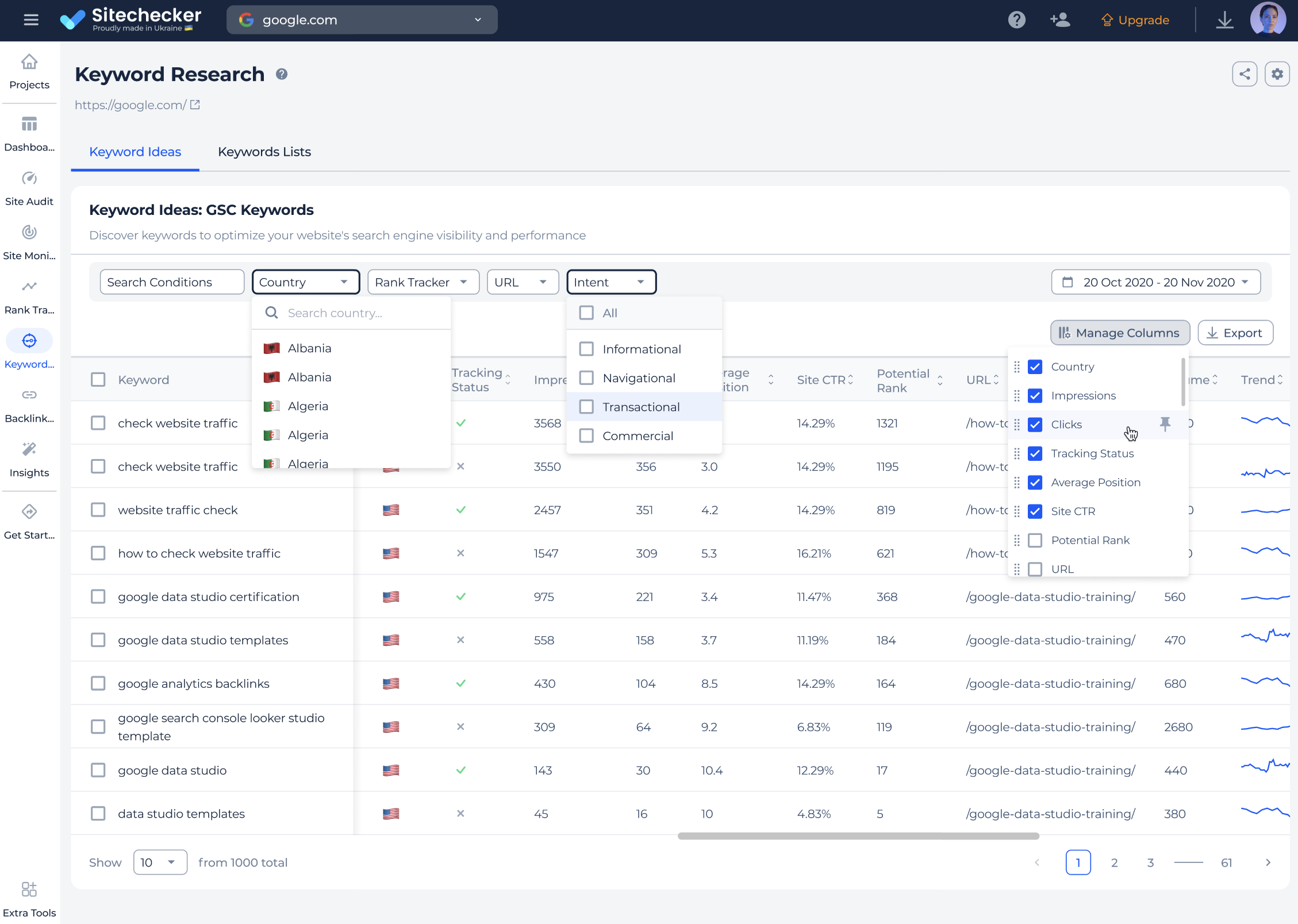1298x924 pixels.
Task: Open the settings gear button
Action: pos(1277,74)
